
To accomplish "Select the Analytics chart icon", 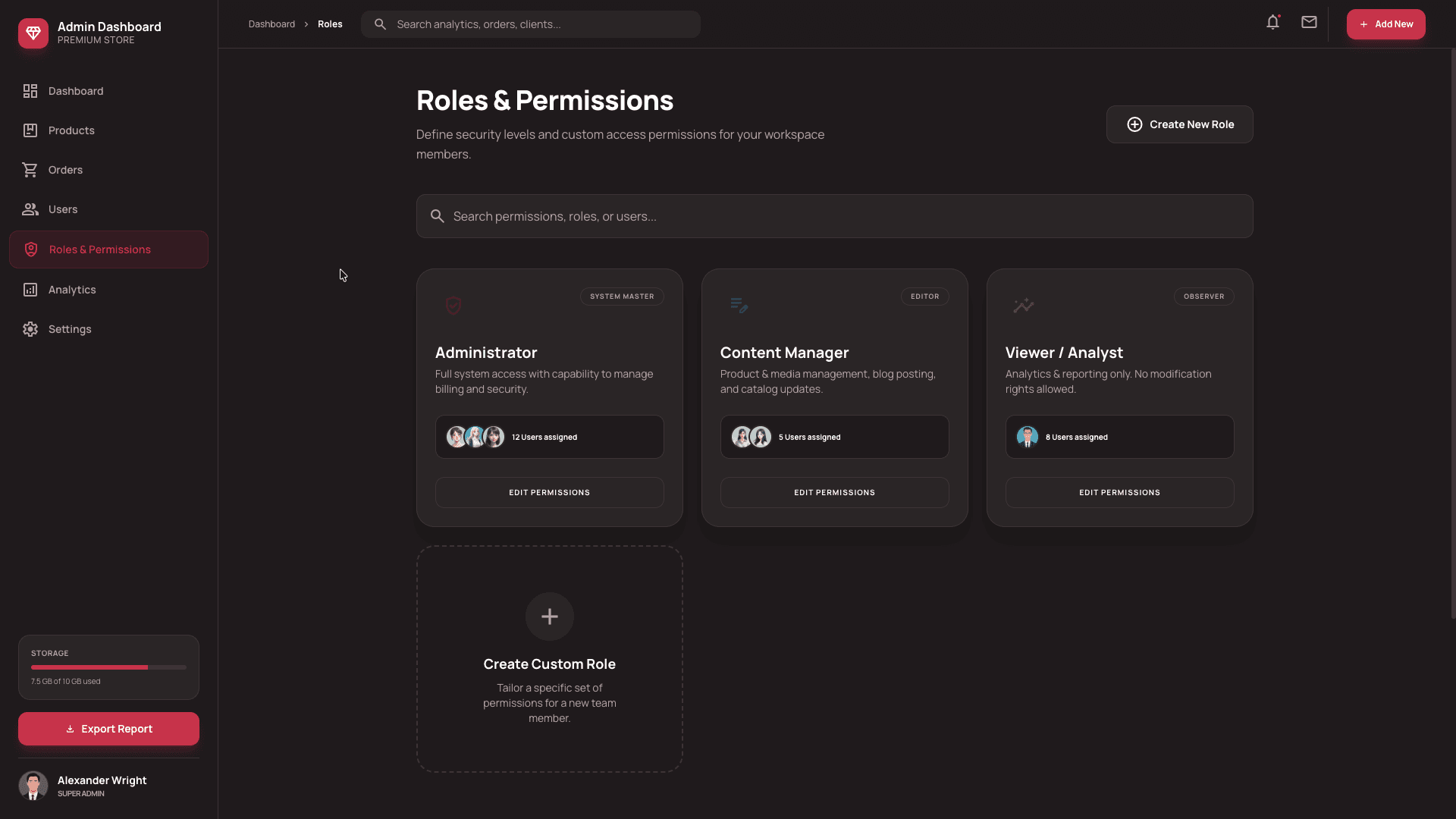I will pos(30,289).
